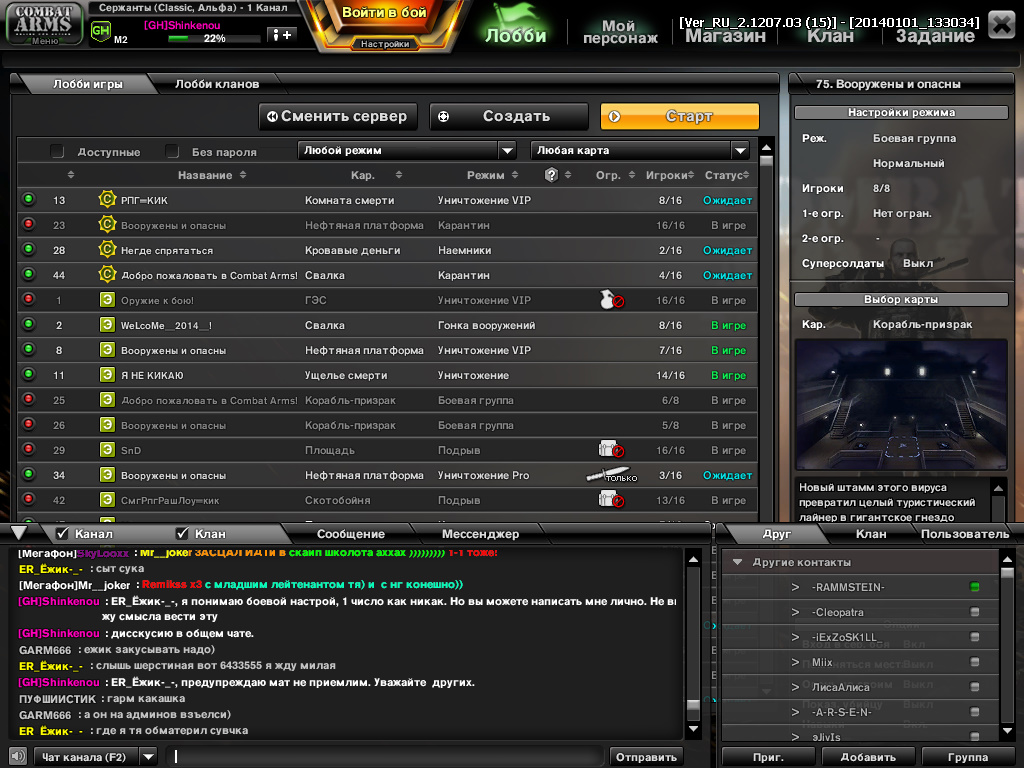This screenshot has width=1024, height=768.
Task: Click the clan badge of room 28
Action: [x=107, y=249]
